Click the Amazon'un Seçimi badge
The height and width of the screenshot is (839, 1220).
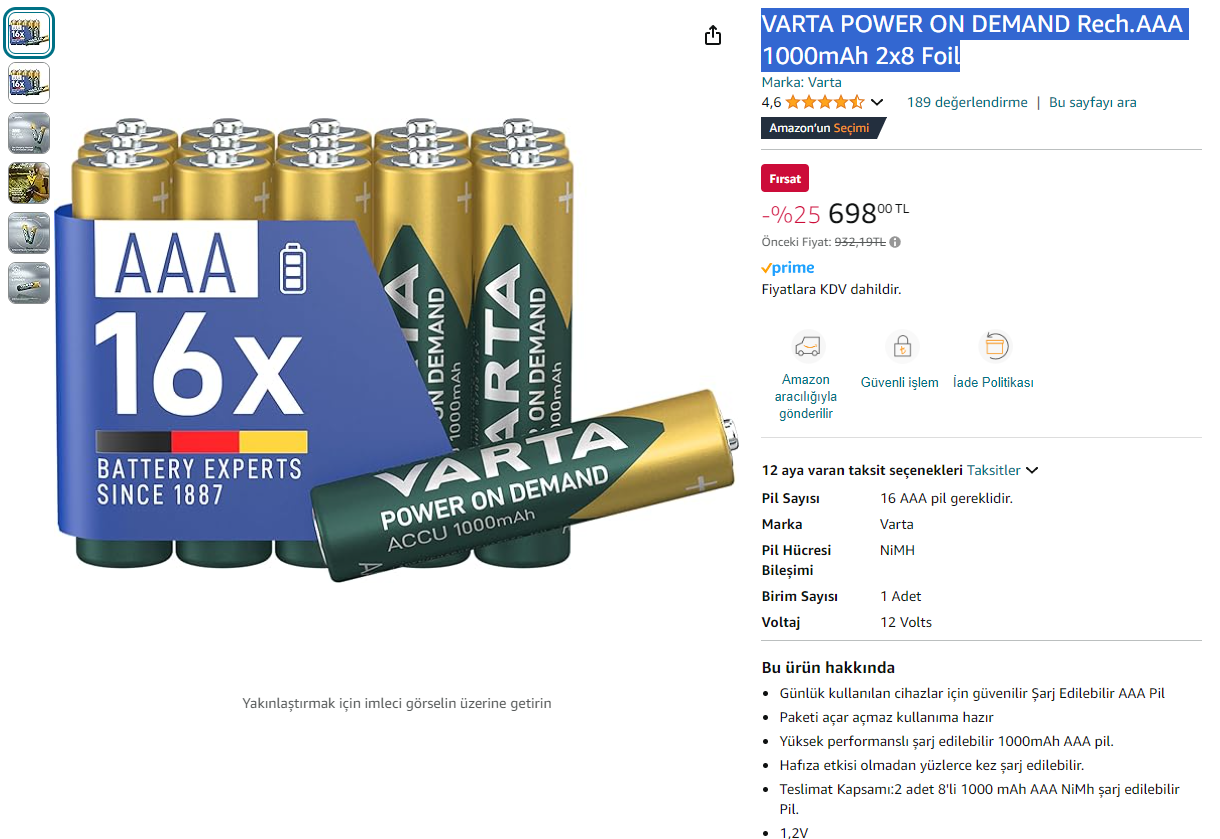click(x=822, y=128)
